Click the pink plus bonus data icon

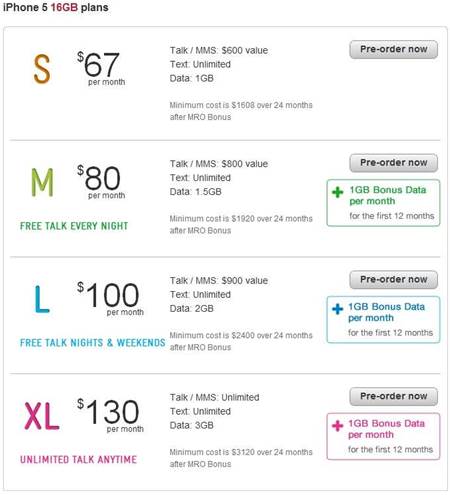click(x=337, y=425)
